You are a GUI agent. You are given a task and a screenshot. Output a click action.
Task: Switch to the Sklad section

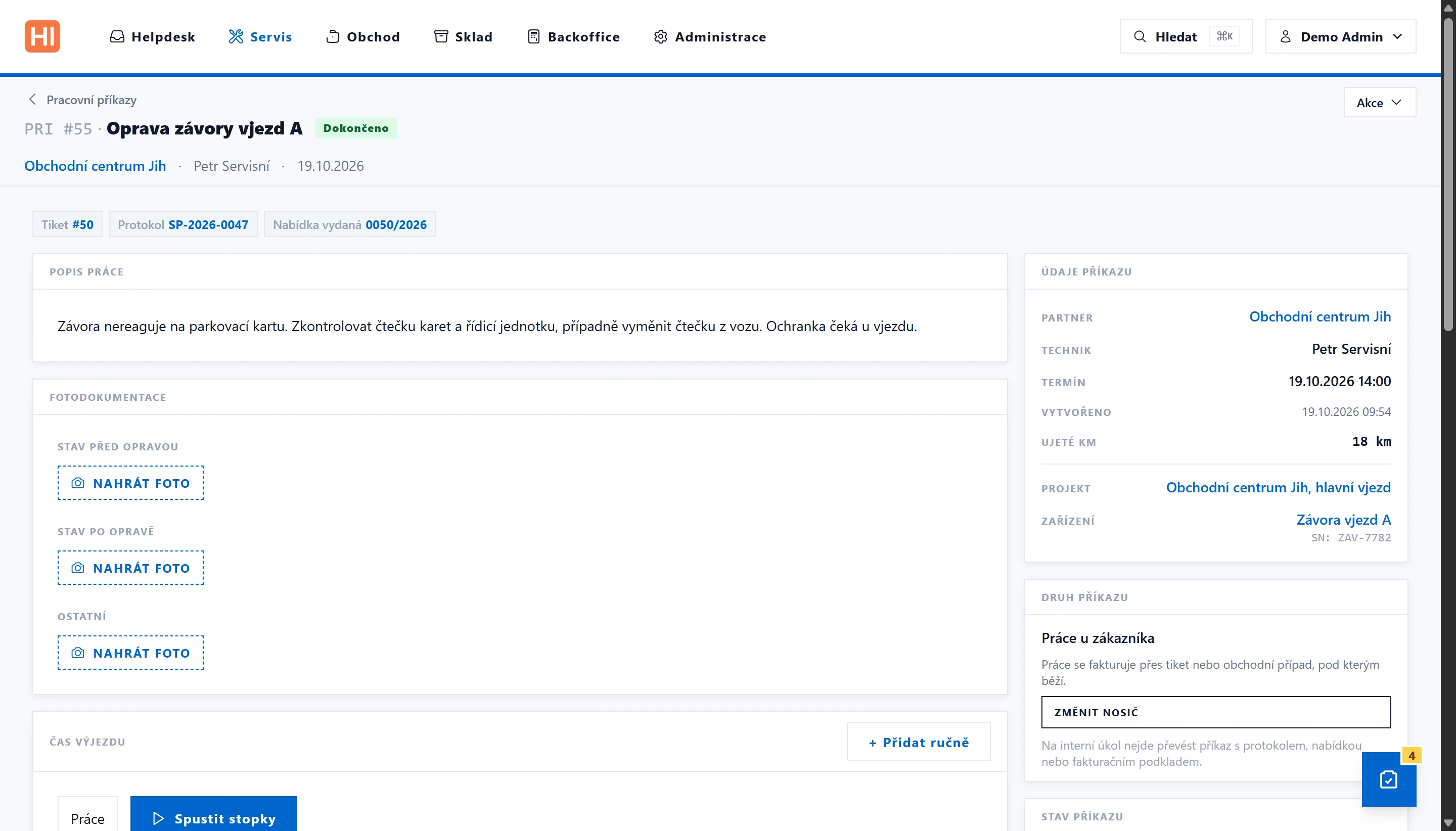(x=463, y=36)
